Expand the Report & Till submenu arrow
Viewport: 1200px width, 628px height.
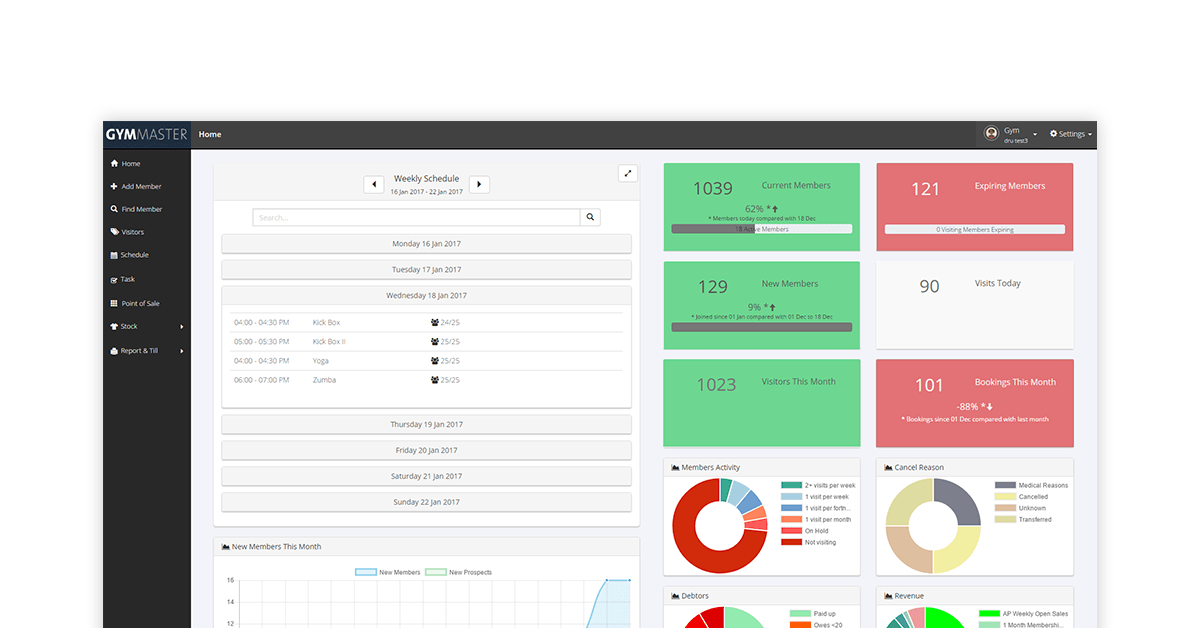point(182,351)
